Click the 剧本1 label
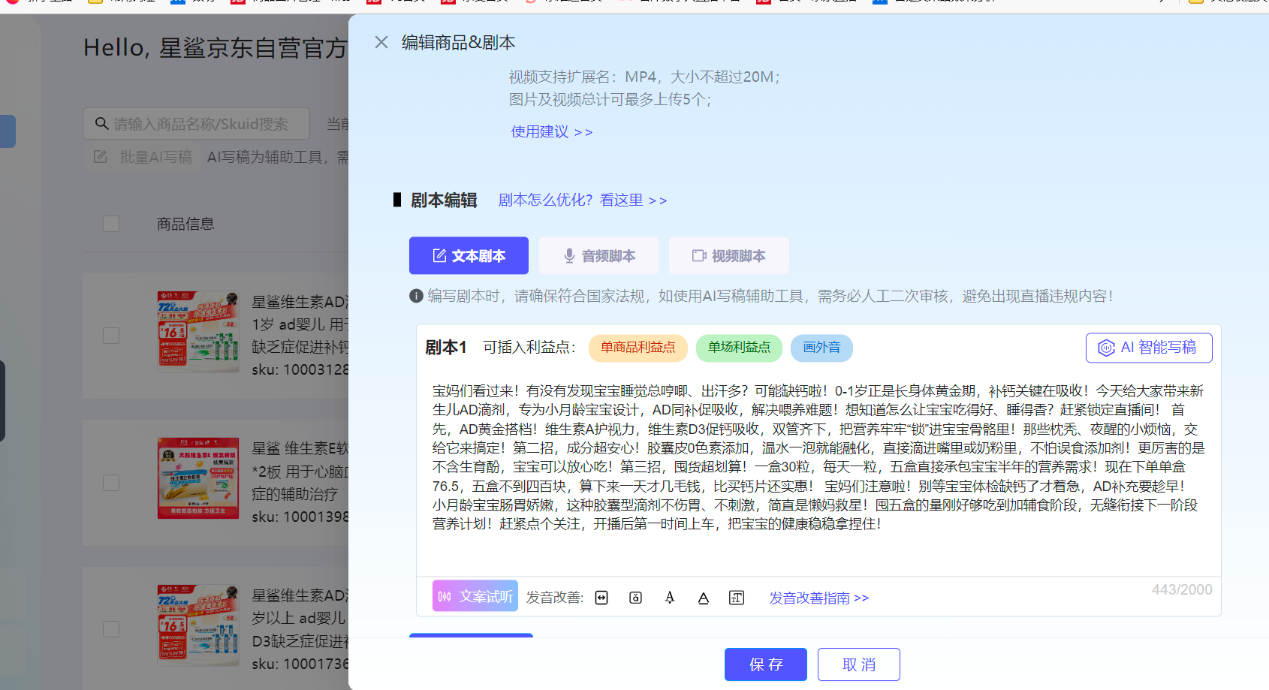 (446, 347)
